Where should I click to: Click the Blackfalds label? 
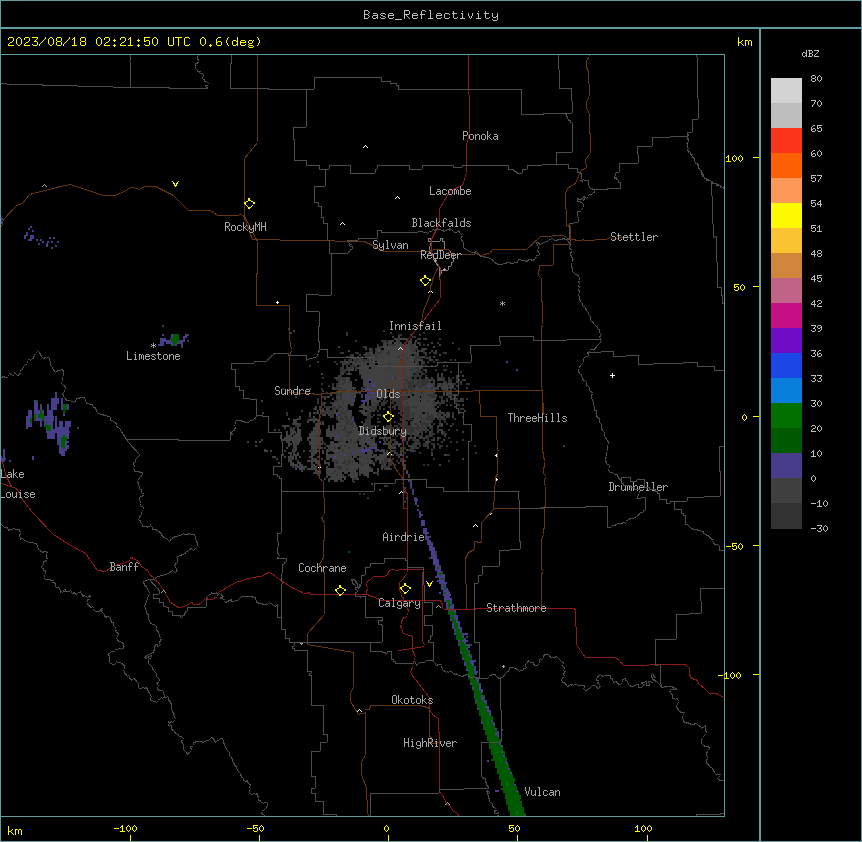441,223
